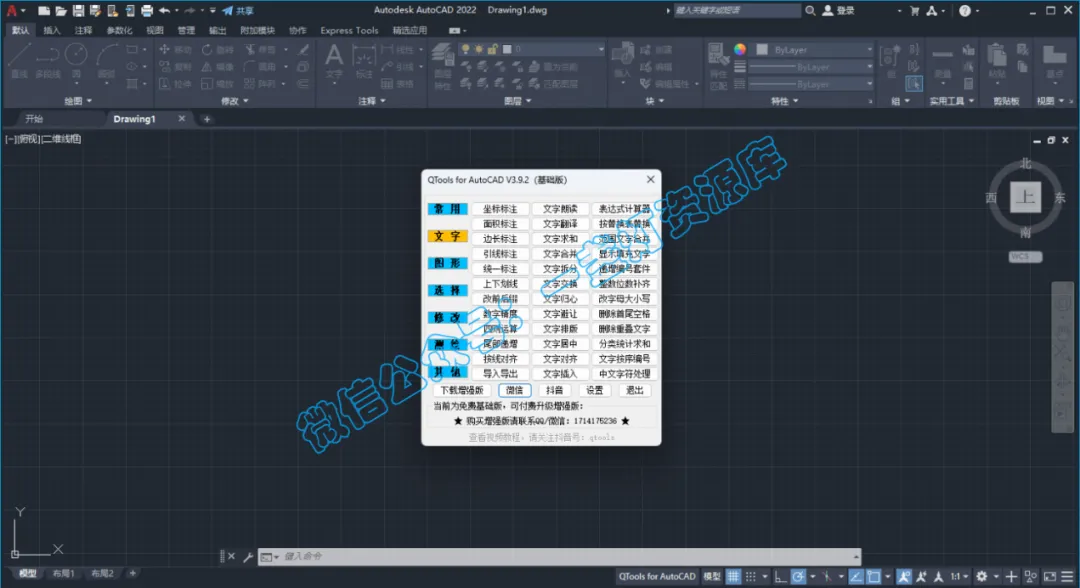Click the status bar customization hamburger icon
This screenshot has height=588, width=1080.
(x=1067, y=576)
